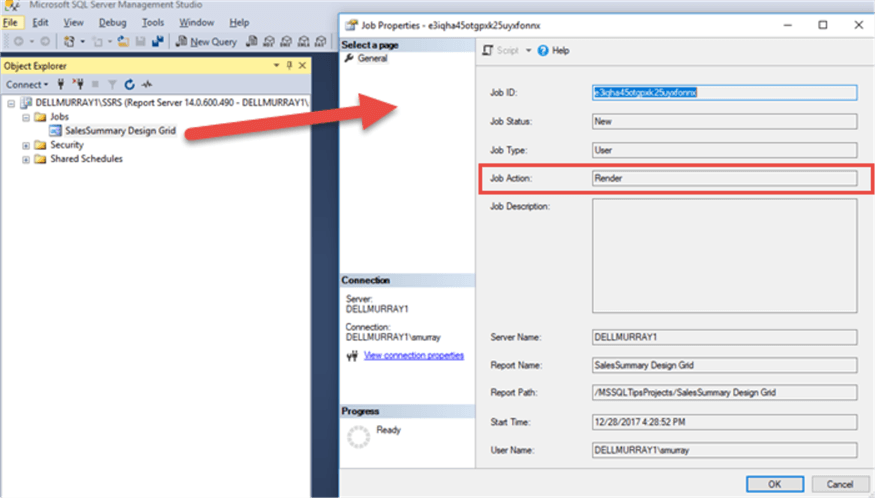
Task: Collapse the DELLMURRAY1\SSRS server node
Action: [x=11, y=103]
